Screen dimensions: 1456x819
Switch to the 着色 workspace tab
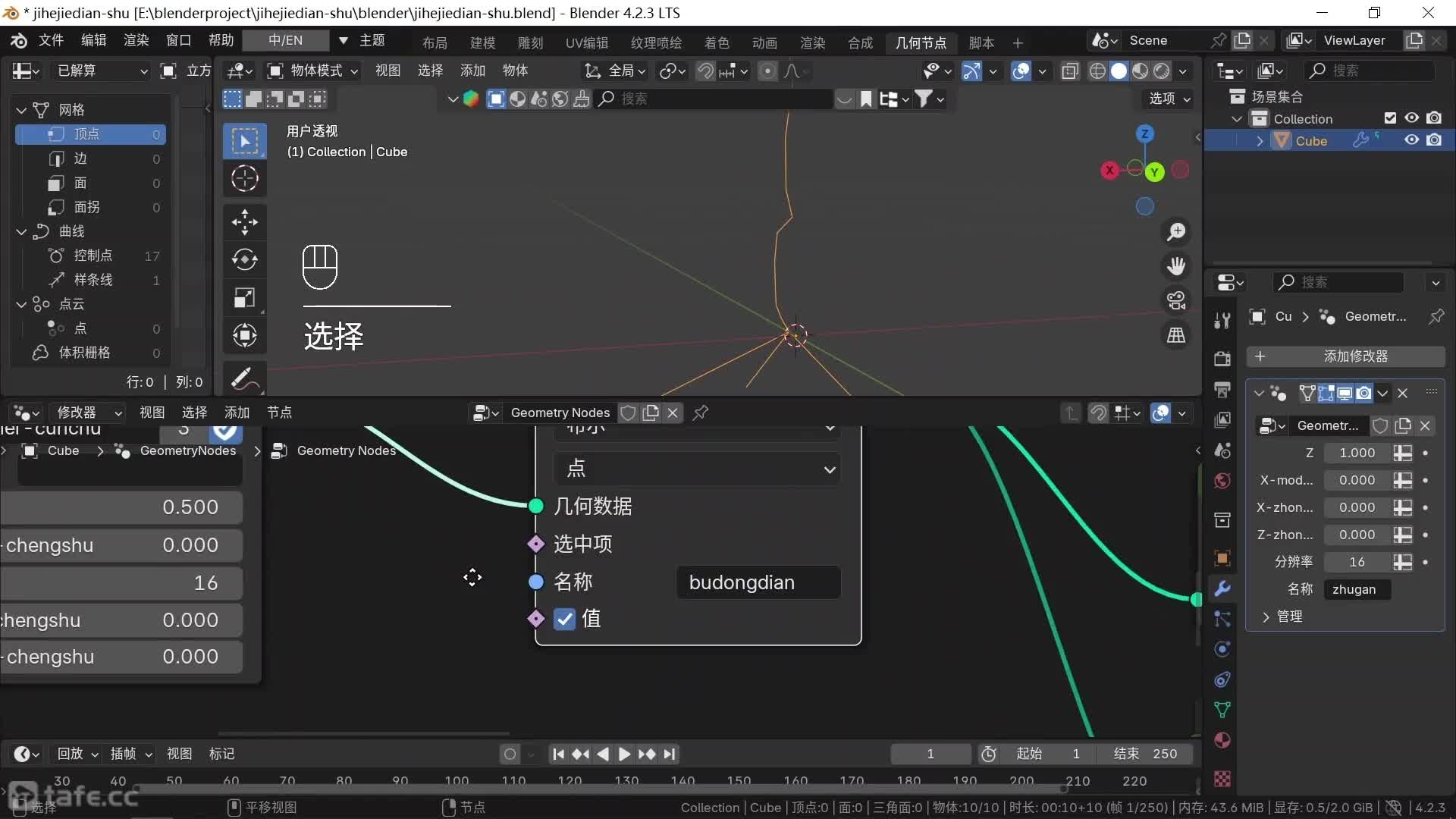(x=716, y=42)
